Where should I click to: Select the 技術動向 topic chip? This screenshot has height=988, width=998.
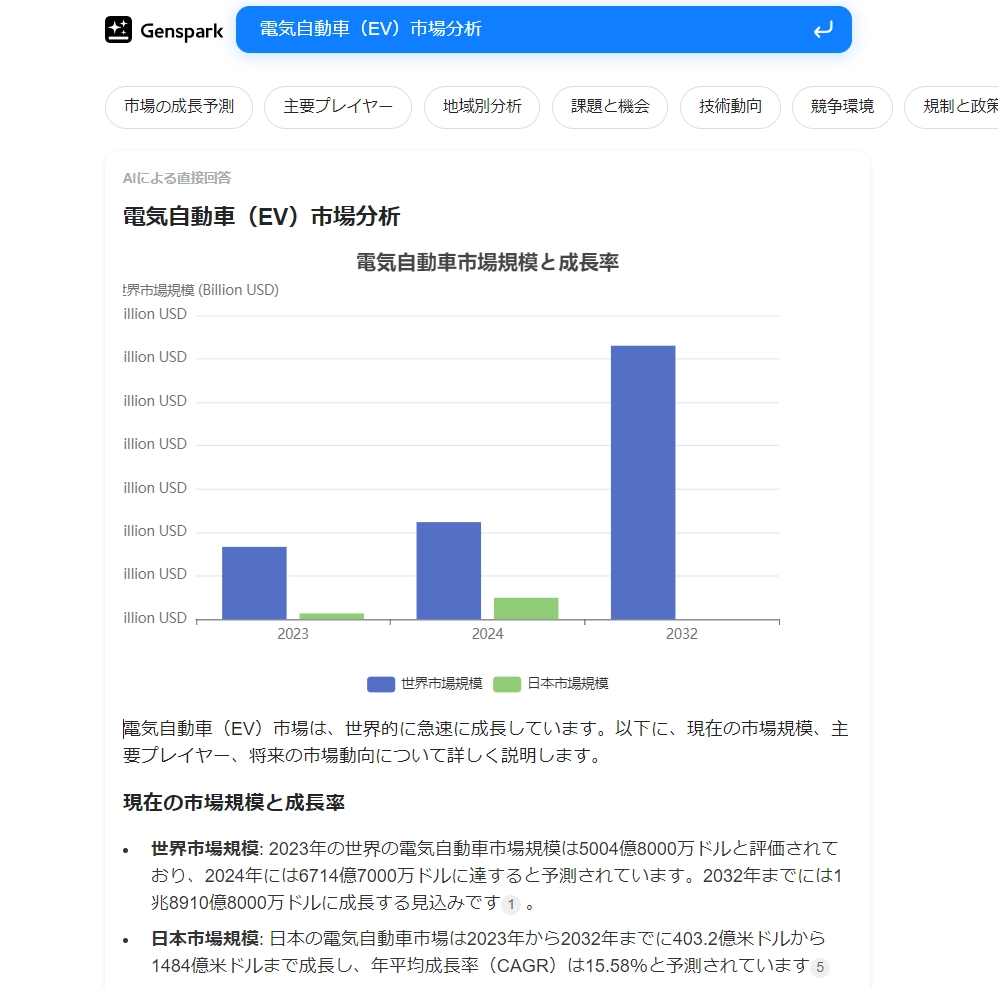point(730,107)
